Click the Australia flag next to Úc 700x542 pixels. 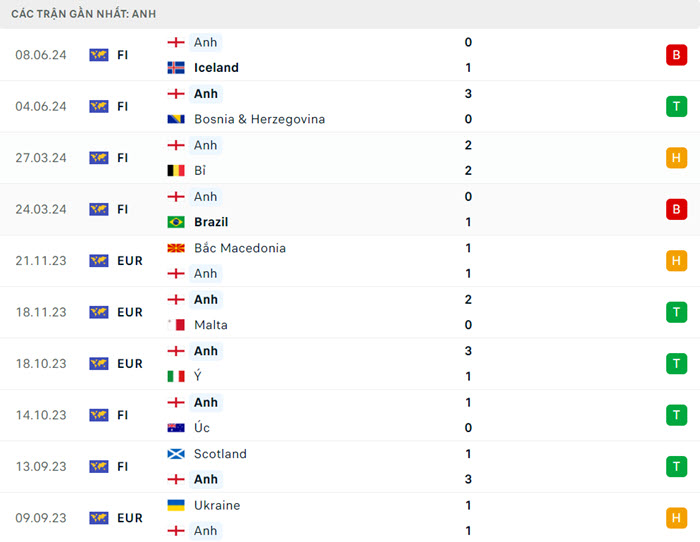(176, 428)
